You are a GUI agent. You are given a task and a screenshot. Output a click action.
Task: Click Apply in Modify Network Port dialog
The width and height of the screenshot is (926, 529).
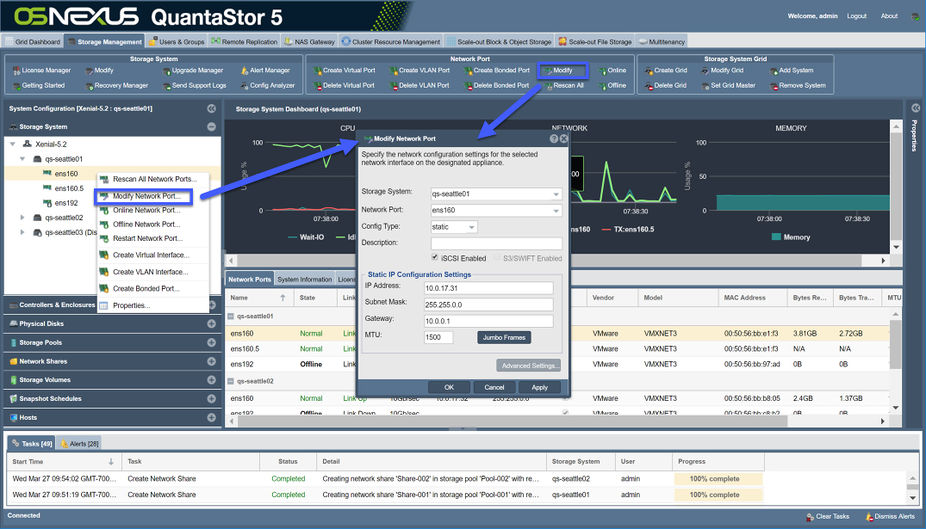click(x=540, y=387)
